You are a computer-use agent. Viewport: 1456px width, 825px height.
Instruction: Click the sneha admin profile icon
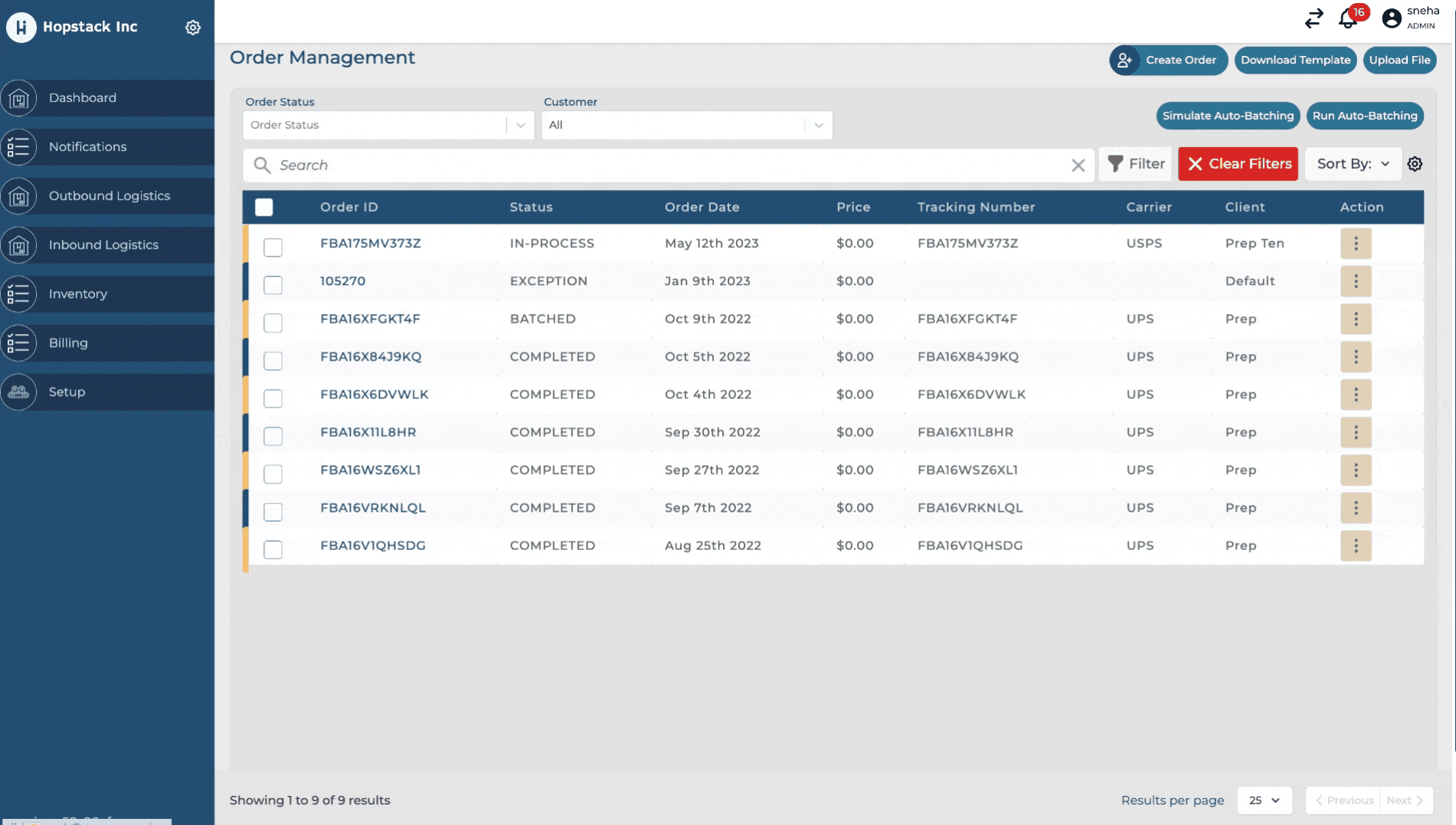click(1392, 18)
